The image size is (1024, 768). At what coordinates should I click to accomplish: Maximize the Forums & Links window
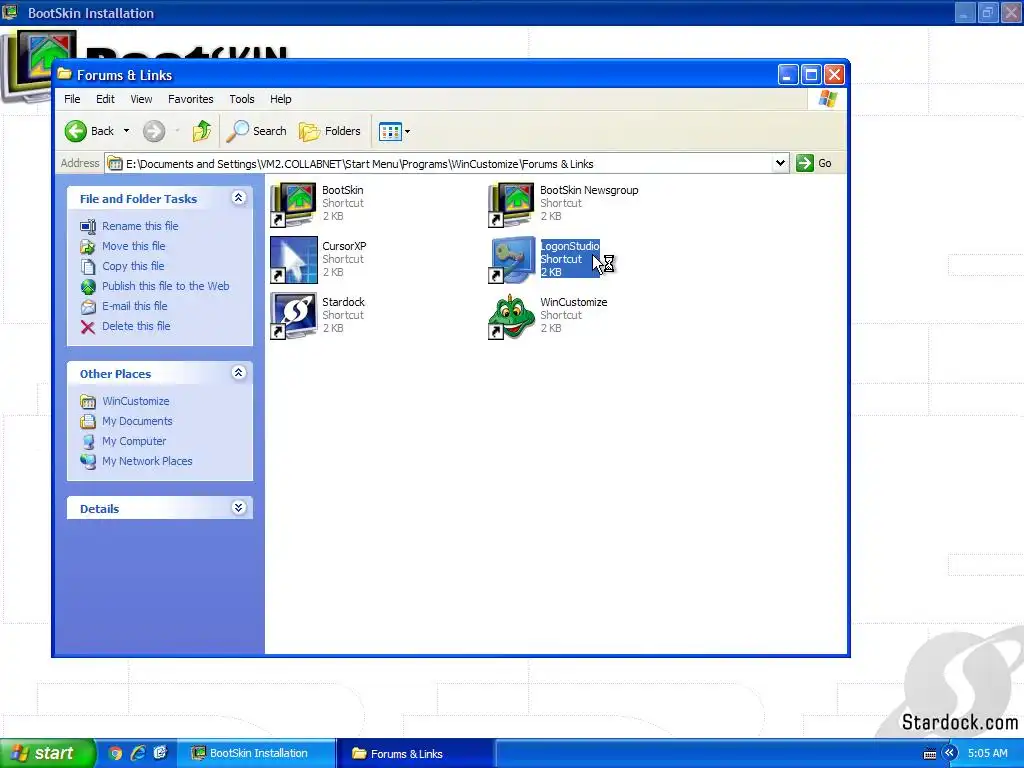(811, 75)
